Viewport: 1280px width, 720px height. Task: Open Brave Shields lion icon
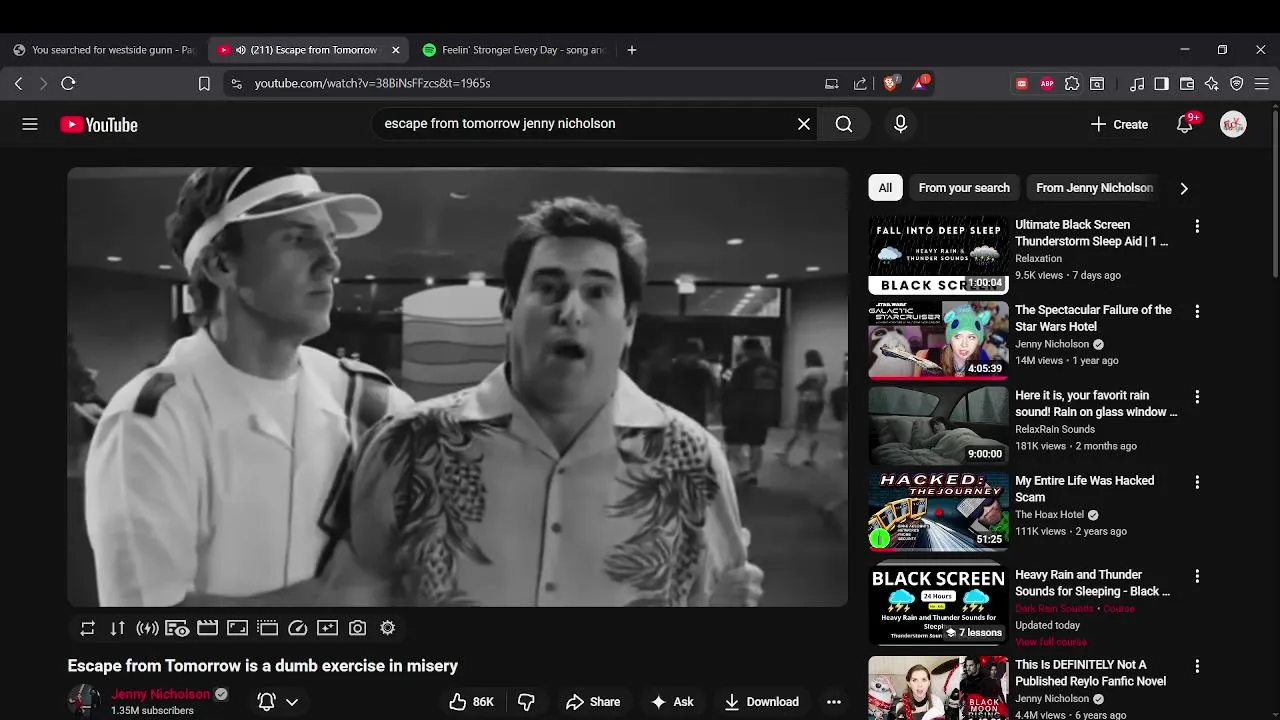click(x=890, y=83)
